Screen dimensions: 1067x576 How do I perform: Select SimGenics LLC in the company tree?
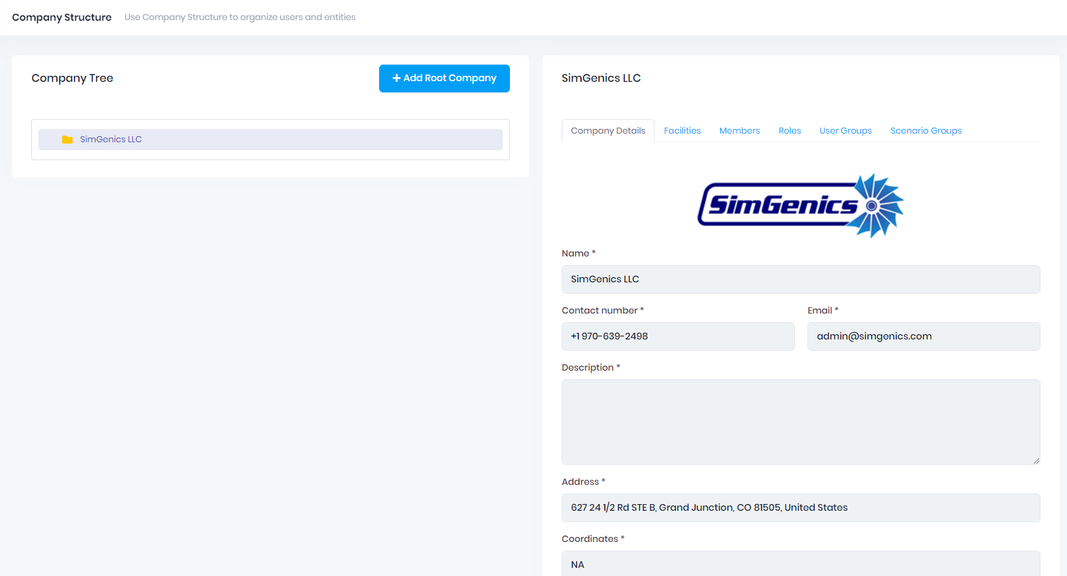click(111, 140)
